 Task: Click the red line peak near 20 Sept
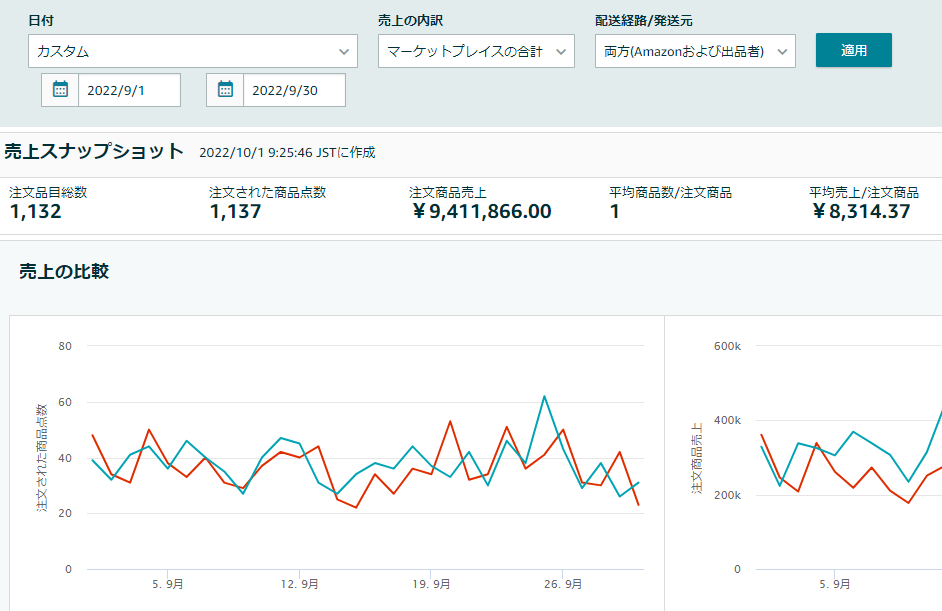450,421
